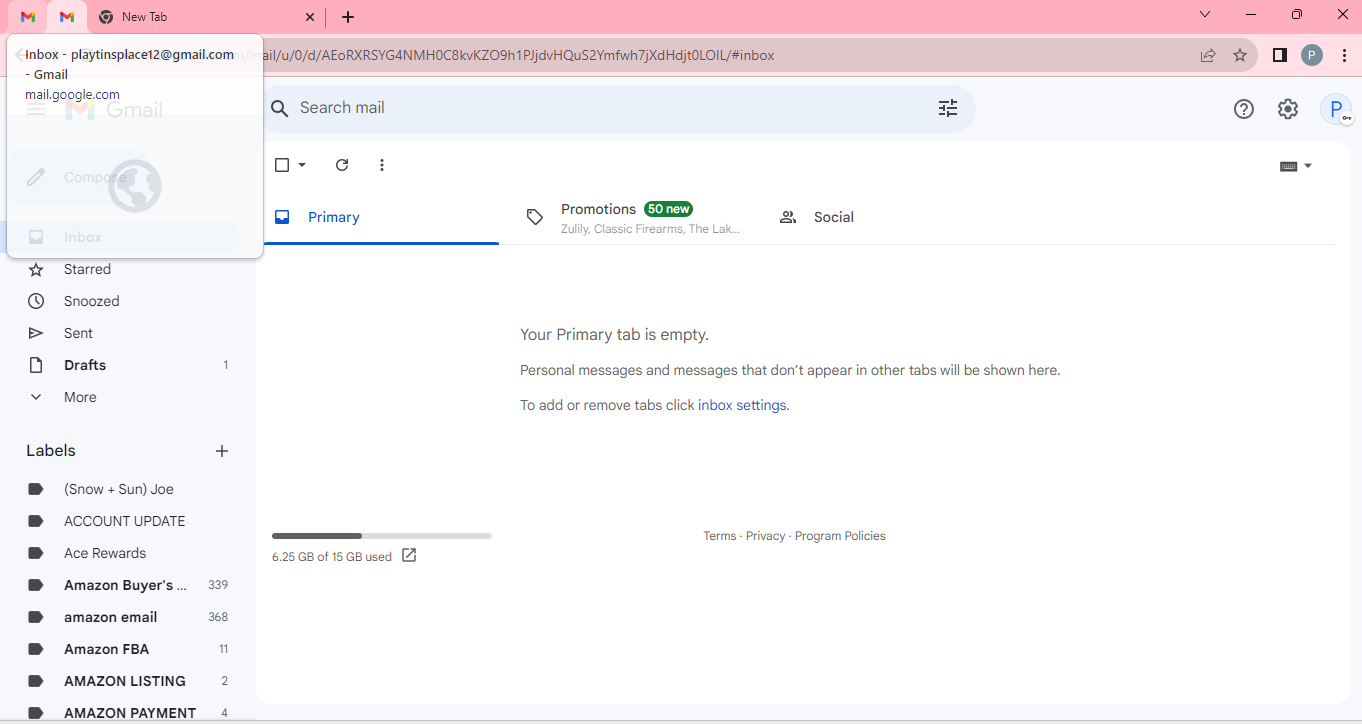1362x724 pixels.
Task: Open the More options menu beside Refresh
Action: [x=382, y=165]
